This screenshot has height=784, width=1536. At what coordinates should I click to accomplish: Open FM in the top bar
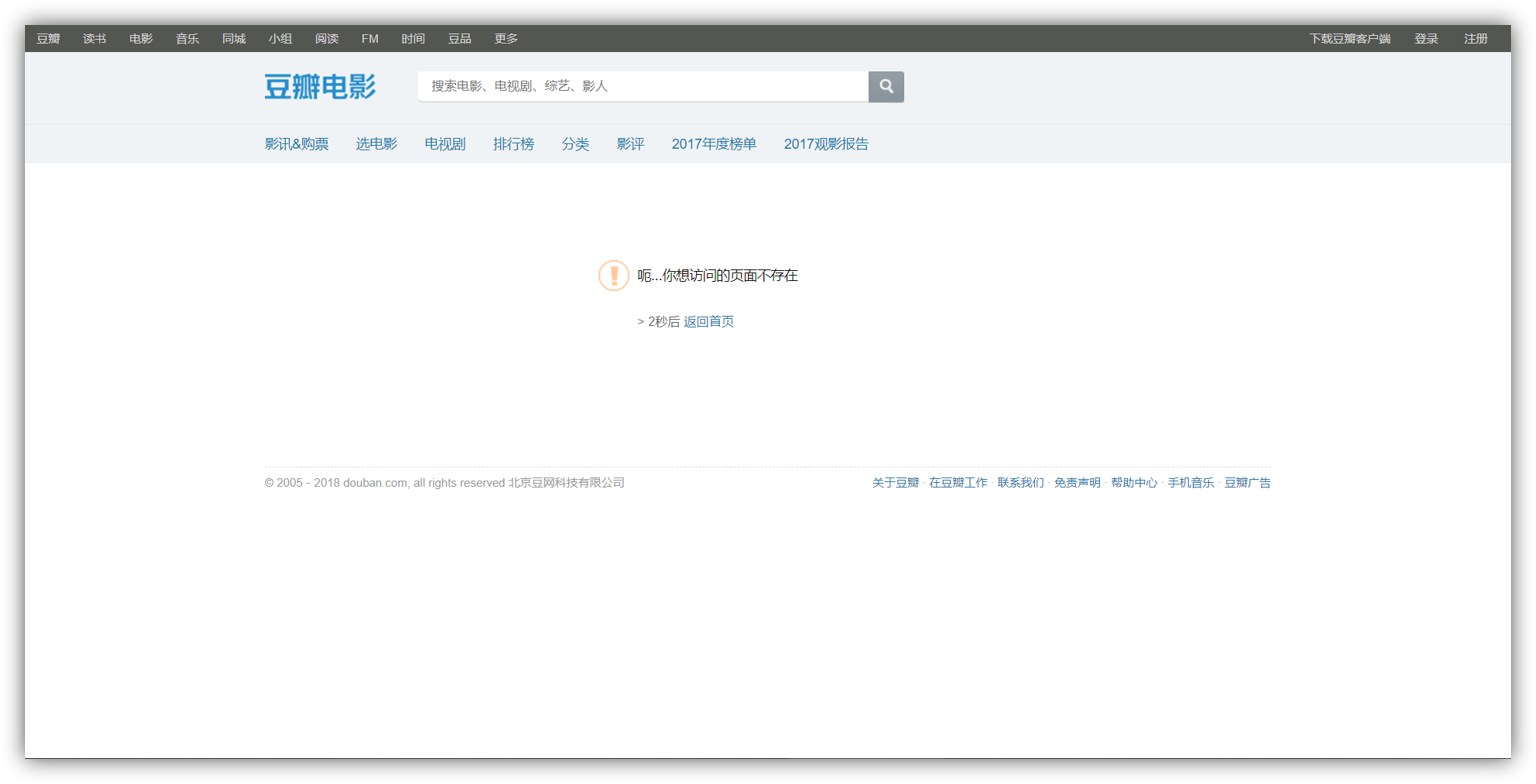[370, 39]
